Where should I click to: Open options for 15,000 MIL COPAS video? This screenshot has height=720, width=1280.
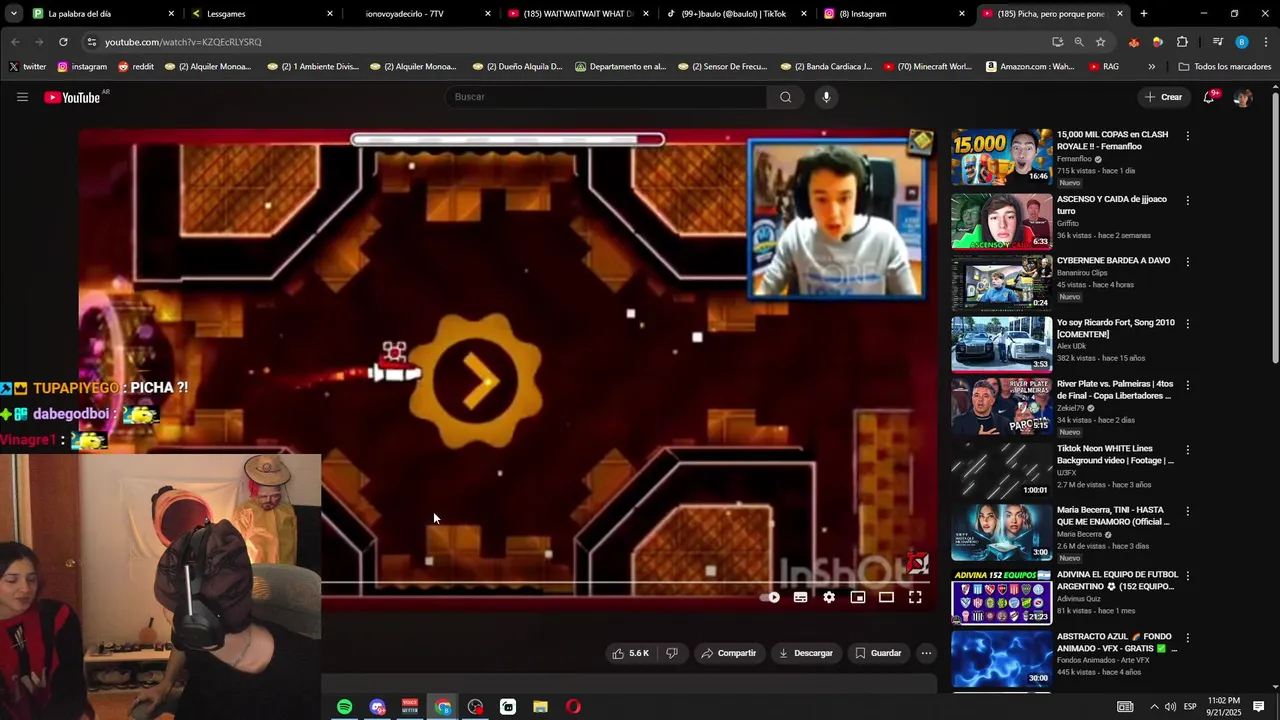[x=1188, y=136]
